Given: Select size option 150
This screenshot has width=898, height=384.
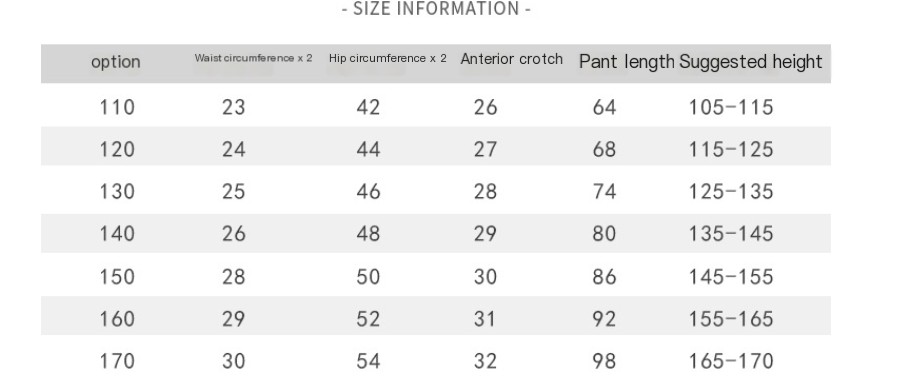Looking at the screenshot, I should [117, 277].
